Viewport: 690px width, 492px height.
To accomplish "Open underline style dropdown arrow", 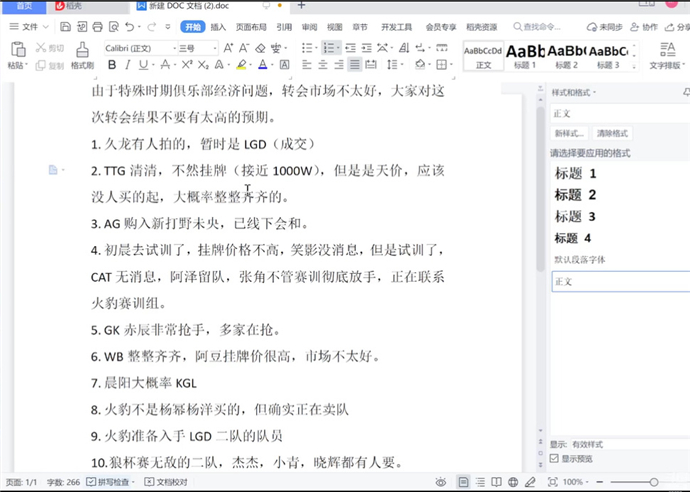I will tap(153, 66).
